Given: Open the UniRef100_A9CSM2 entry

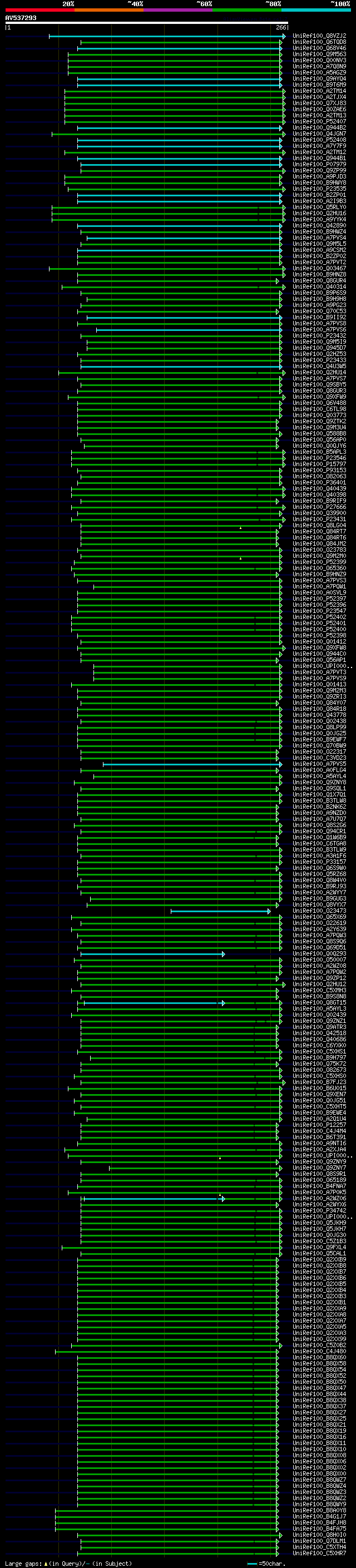Looking at the screenshot, I should click(319, 250).
